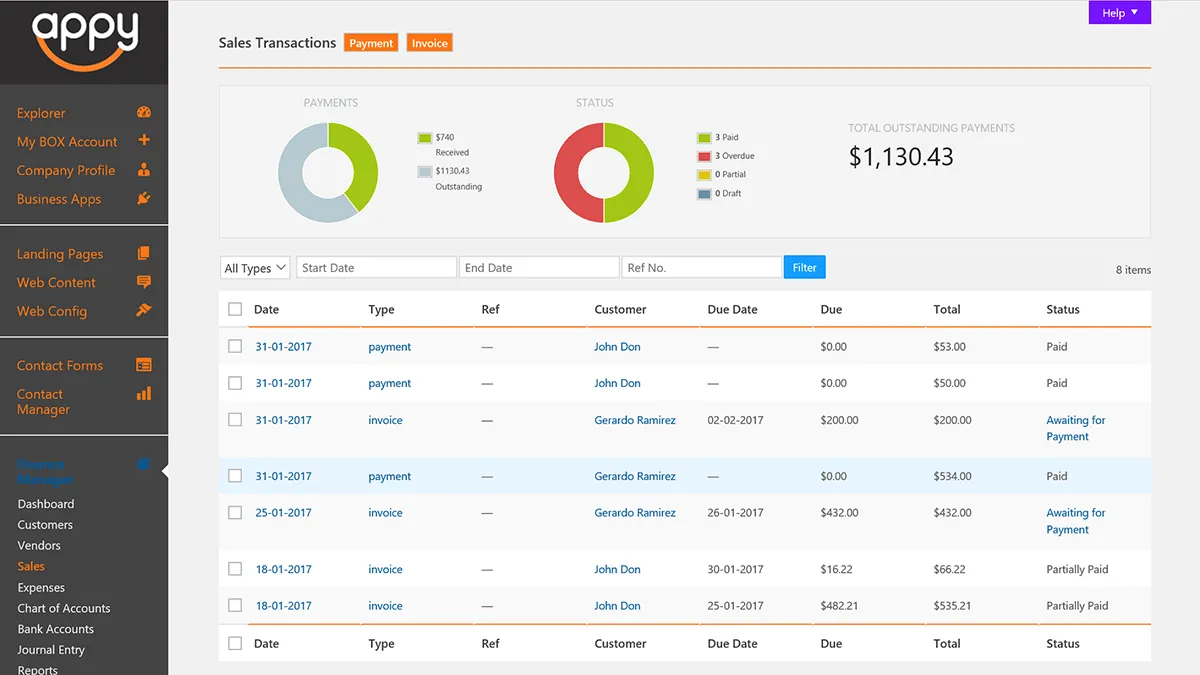Check the box for the $53.00 payment row

(235, 347)
